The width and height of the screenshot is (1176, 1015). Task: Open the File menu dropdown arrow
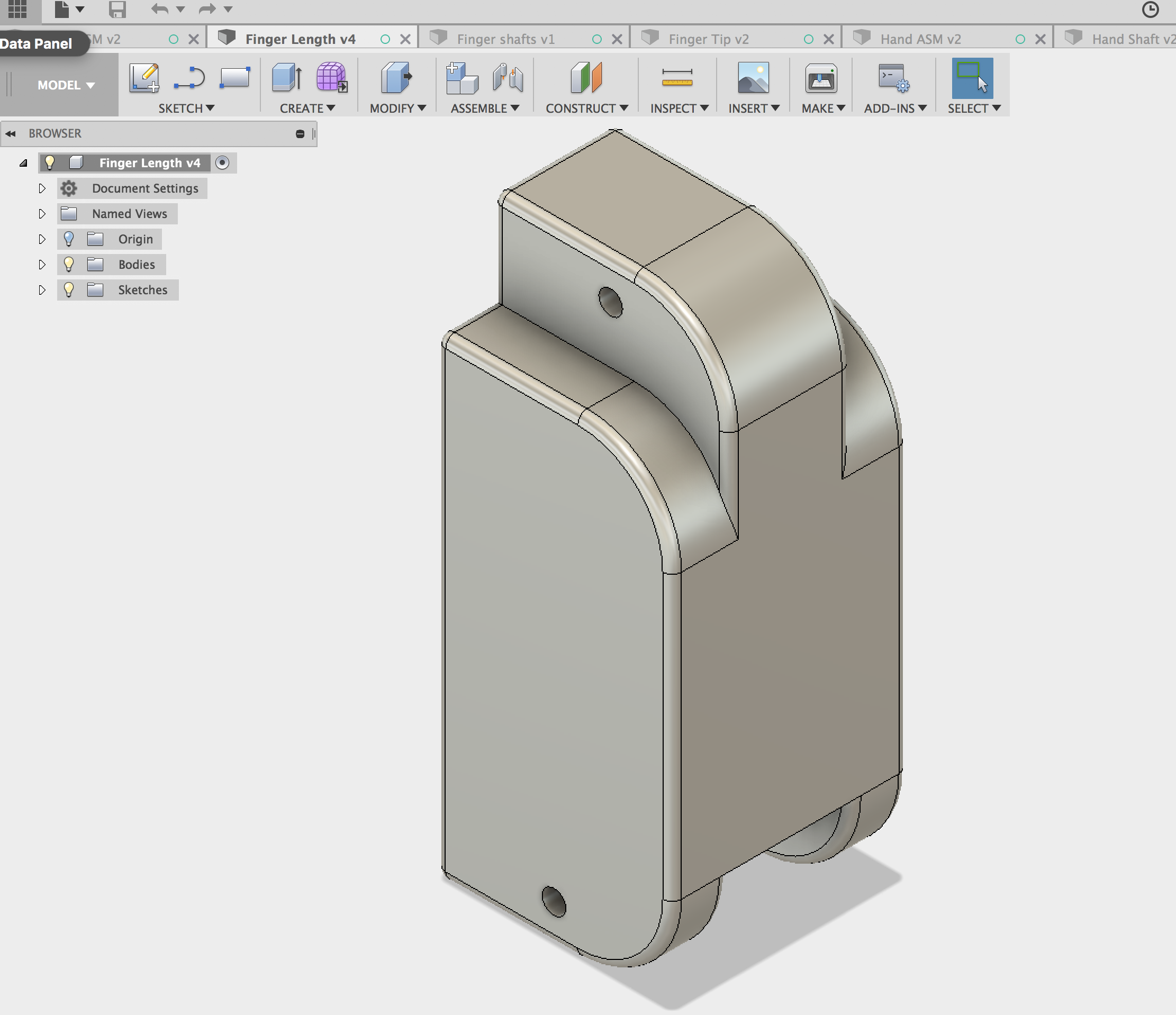[80, 9]
